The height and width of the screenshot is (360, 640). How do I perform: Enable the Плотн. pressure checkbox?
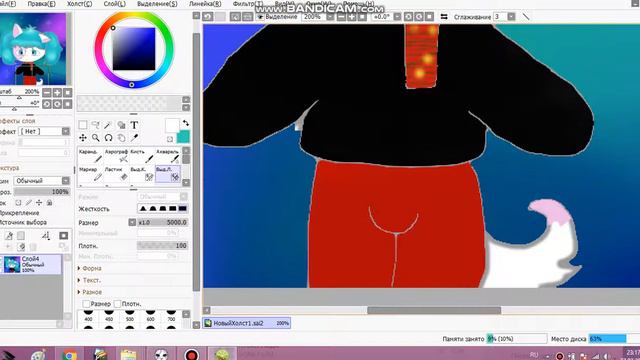(118, 304)
